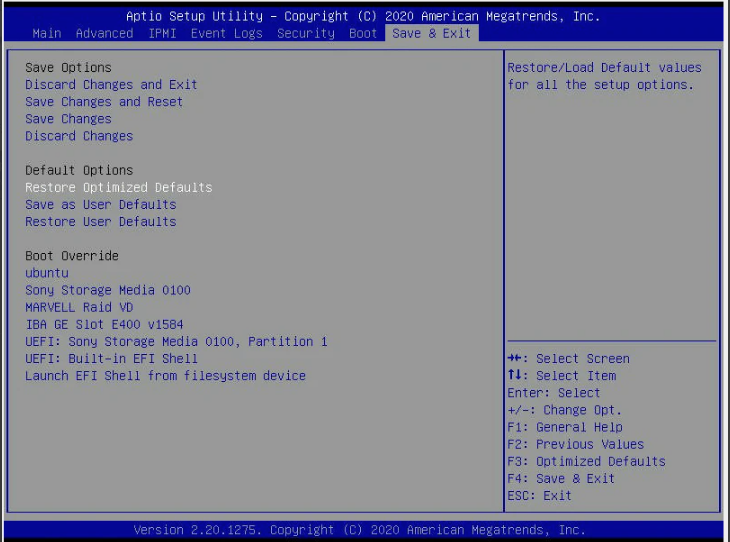
Task: Click the left-right arrows Select Screen hint
Action: [568, 359]
